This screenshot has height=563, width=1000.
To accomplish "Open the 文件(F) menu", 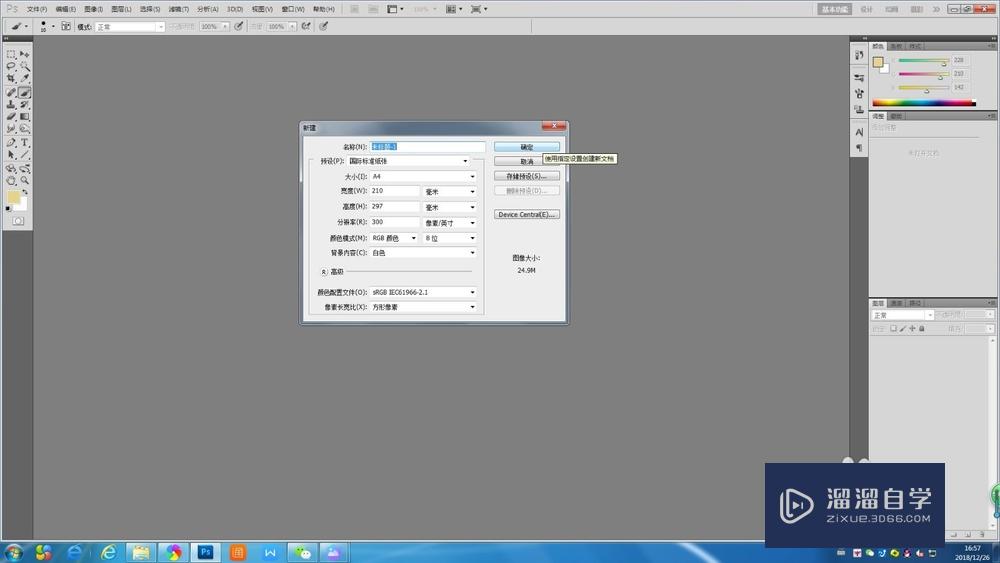I will pos(36,9).
